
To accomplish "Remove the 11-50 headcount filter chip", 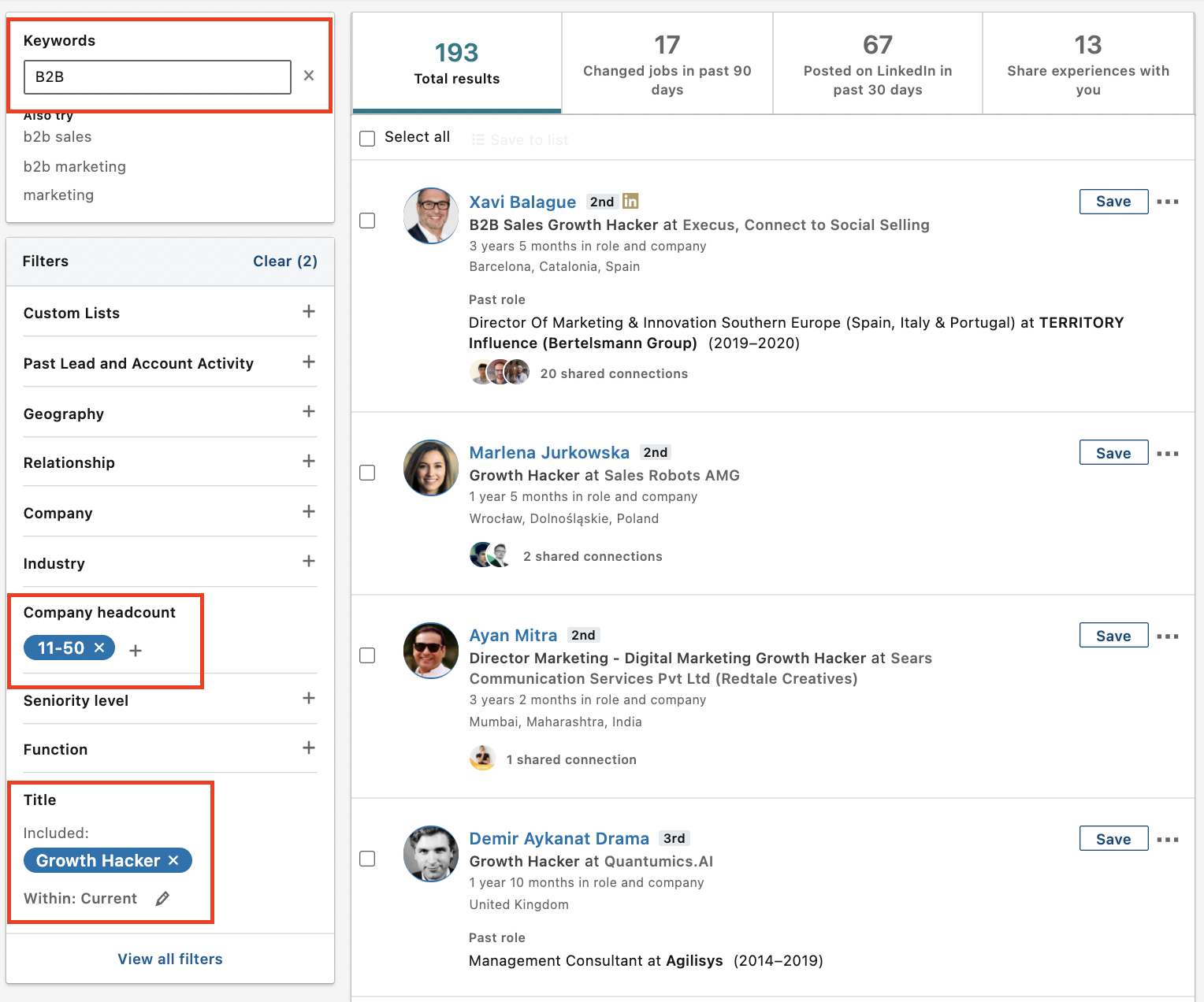I will tap(99, 648).
